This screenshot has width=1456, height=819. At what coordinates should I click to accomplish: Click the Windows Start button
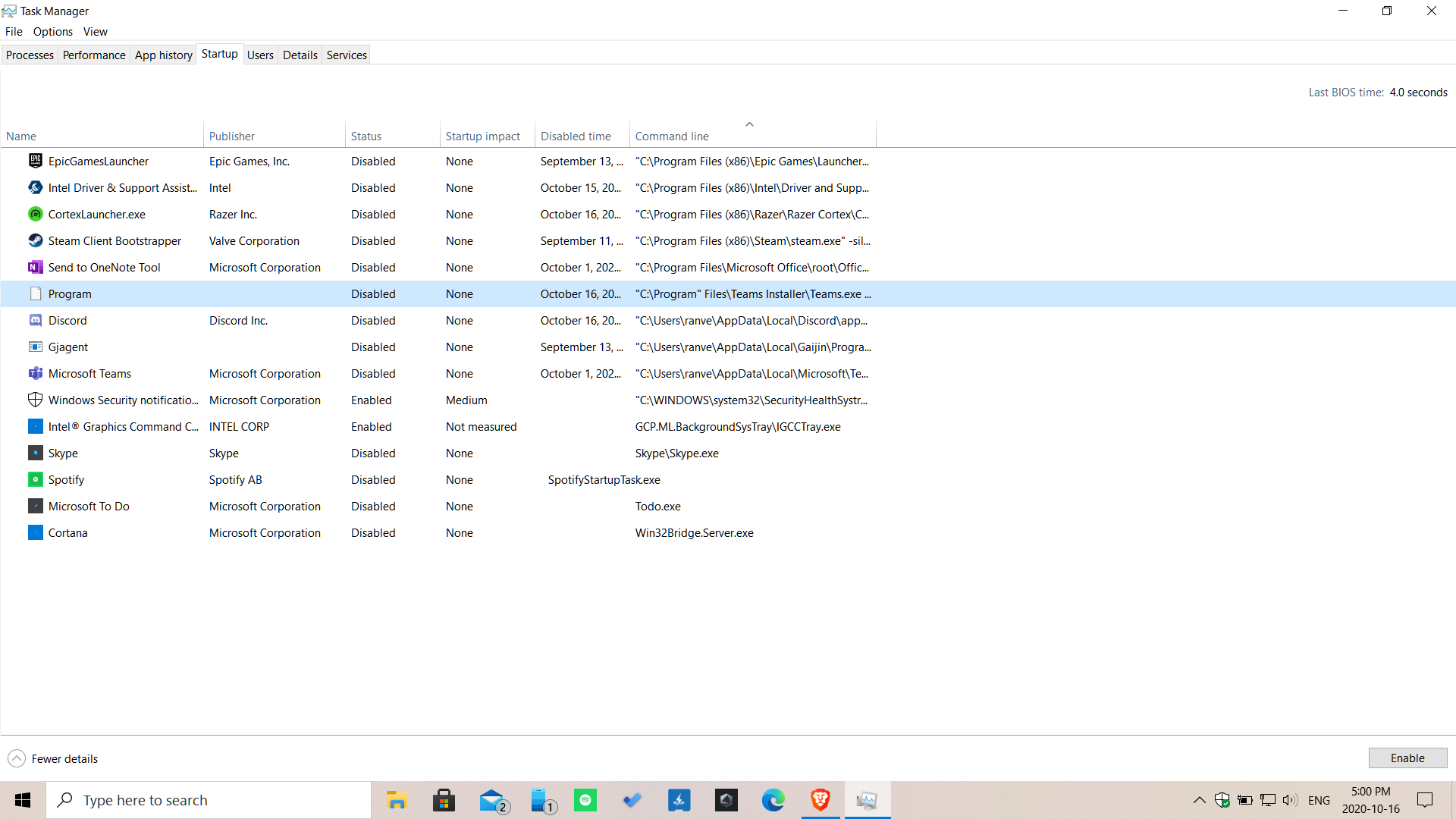(23, 800)
